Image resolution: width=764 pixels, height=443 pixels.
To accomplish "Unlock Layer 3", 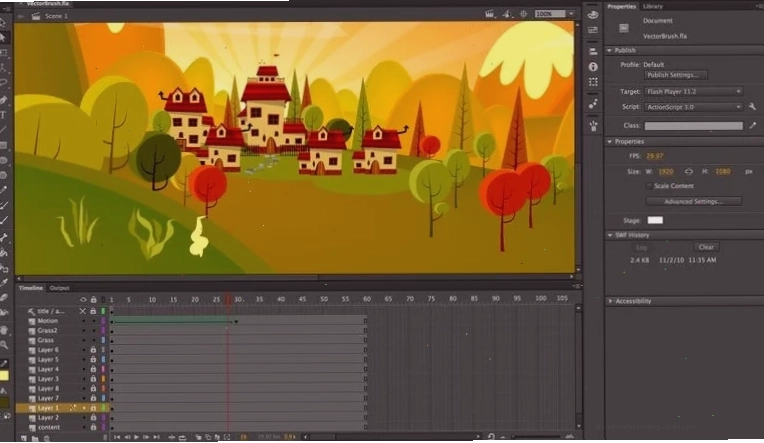I will click(93, 379).
